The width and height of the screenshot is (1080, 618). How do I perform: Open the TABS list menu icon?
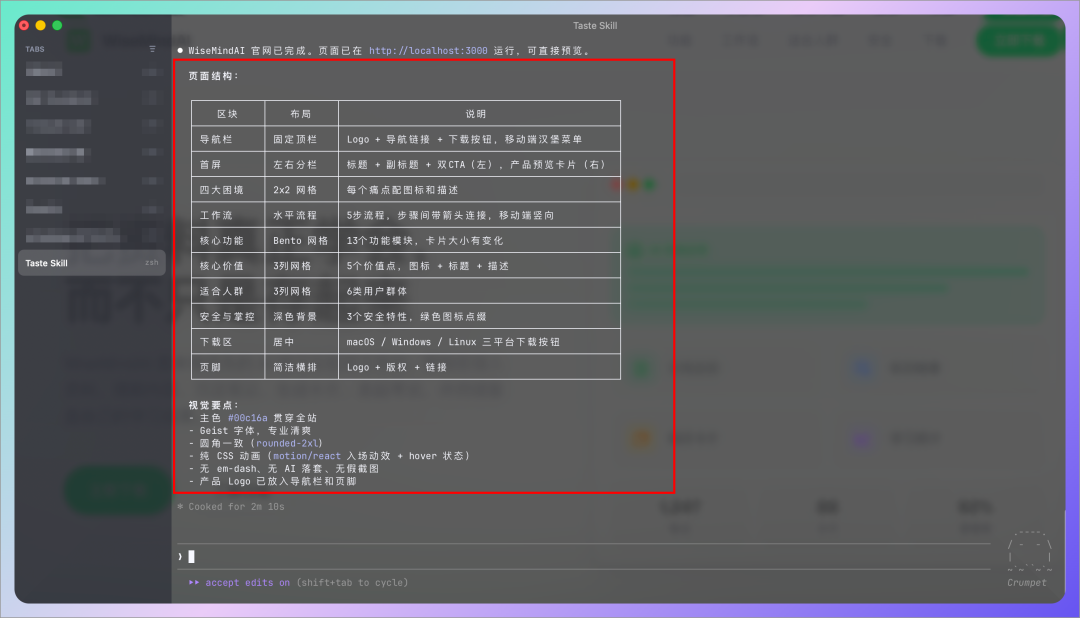tap(152, 49)
